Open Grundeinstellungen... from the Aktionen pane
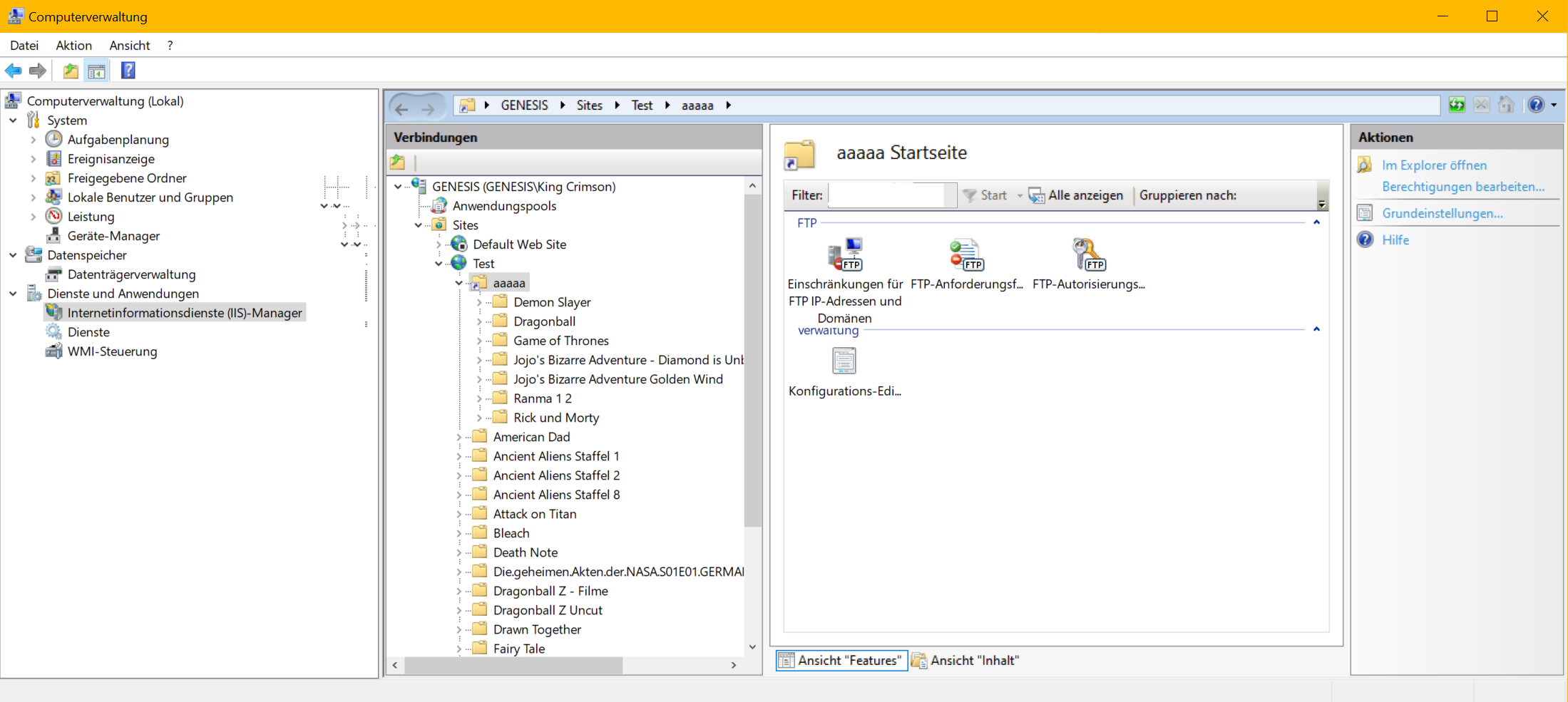The image size is (1568, 702). click(x=1443, y=213)
